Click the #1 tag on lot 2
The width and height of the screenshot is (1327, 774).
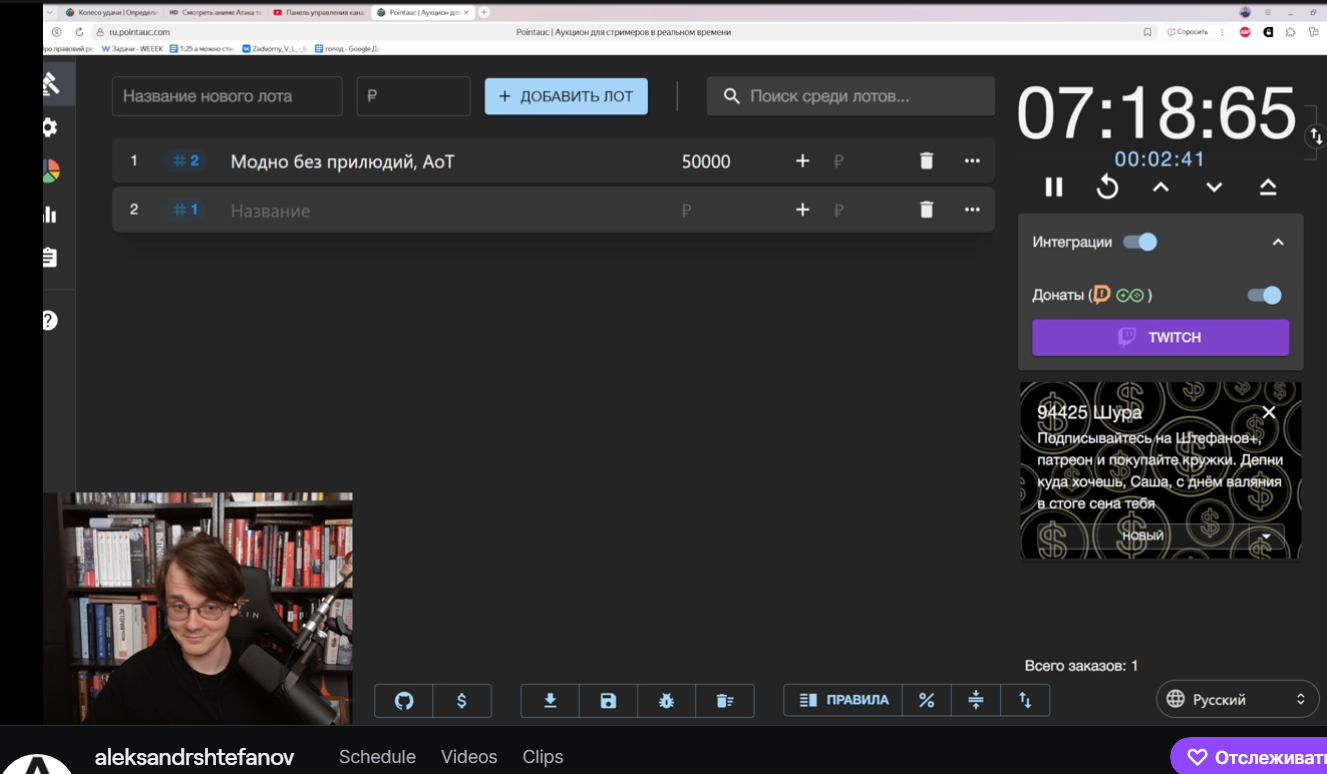(185, 210)
